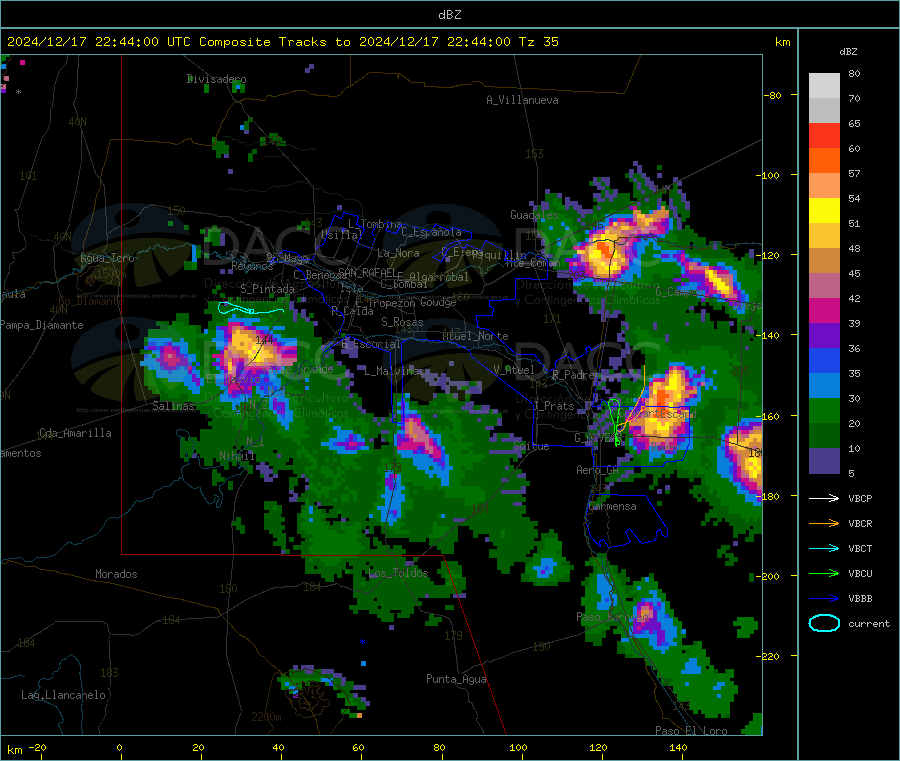The width and height of the screenshot is (900, 761).
Task: Click the blue VBBB arrow in legend
Action: [824, 599]
